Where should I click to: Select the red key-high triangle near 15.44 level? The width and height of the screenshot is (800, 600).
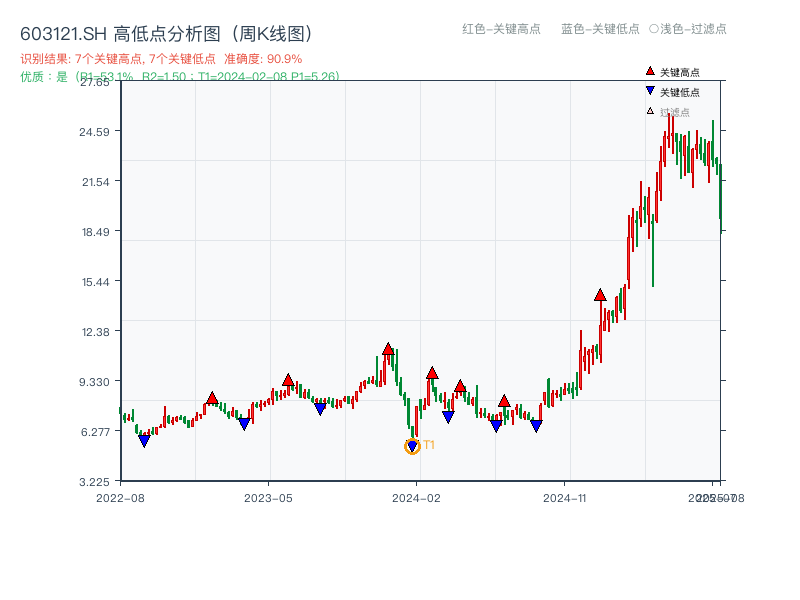[598, 294]
